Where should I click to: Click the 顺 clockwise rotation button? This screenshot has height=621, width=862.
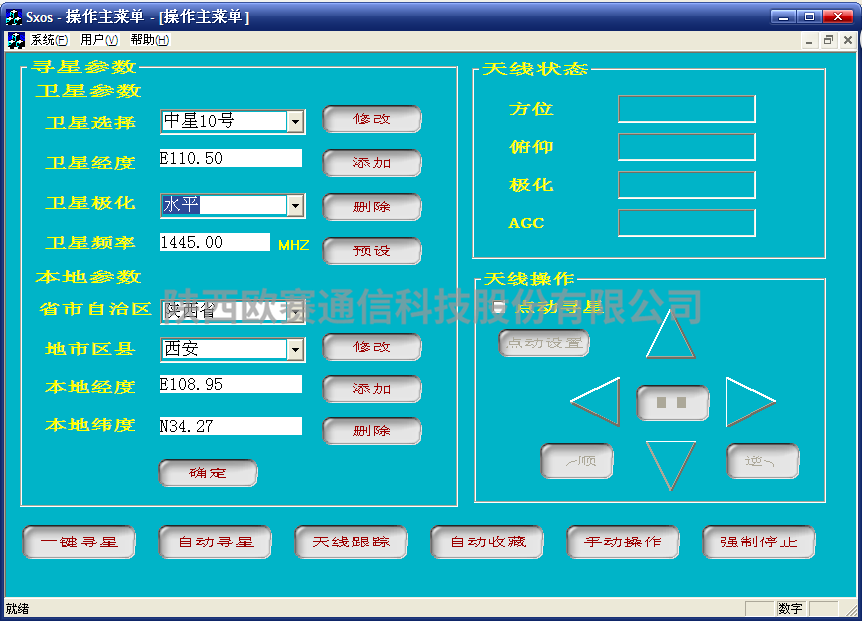pyautogui.click(x=577, y=461)
